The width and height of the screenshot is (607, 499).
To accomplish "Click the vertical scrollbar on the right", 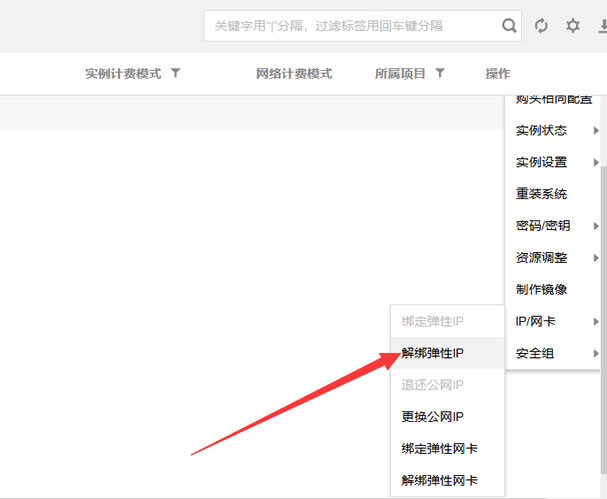I will (604, 319).
